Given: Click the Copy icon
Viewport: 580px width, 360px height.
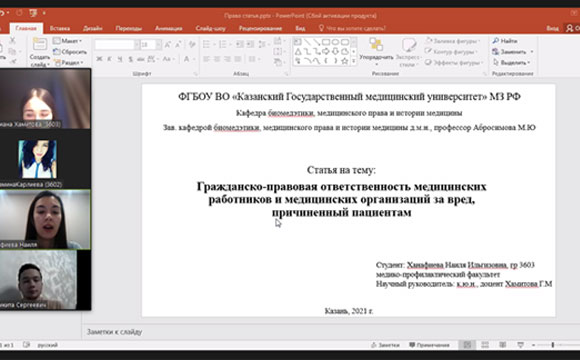Looking at the screenshot, I should point(12,51).
